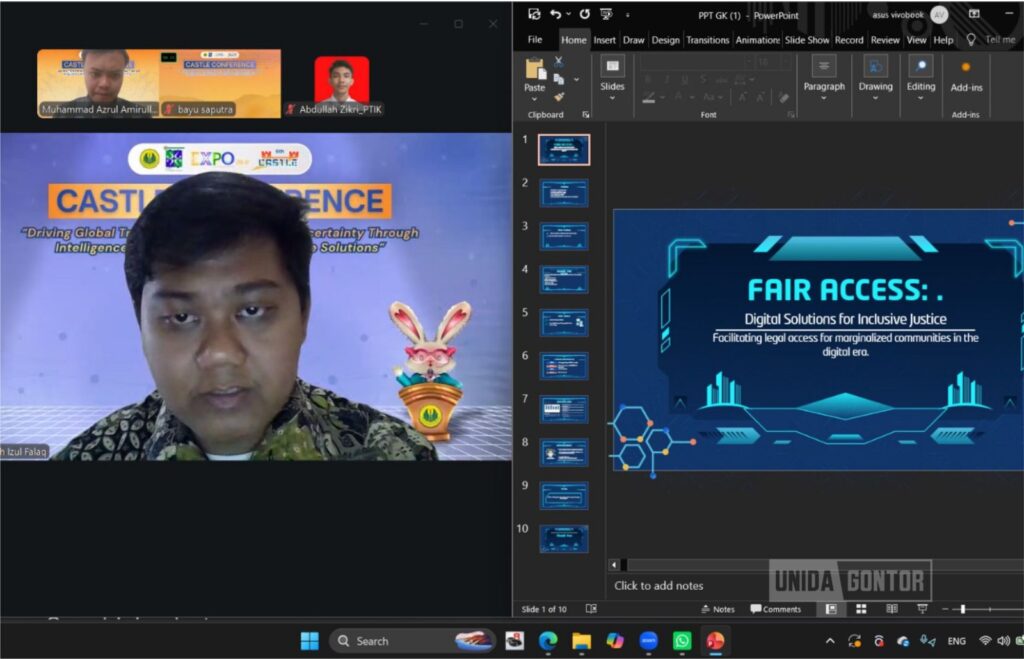Switch to the Design tab

(x=665, y=40)
